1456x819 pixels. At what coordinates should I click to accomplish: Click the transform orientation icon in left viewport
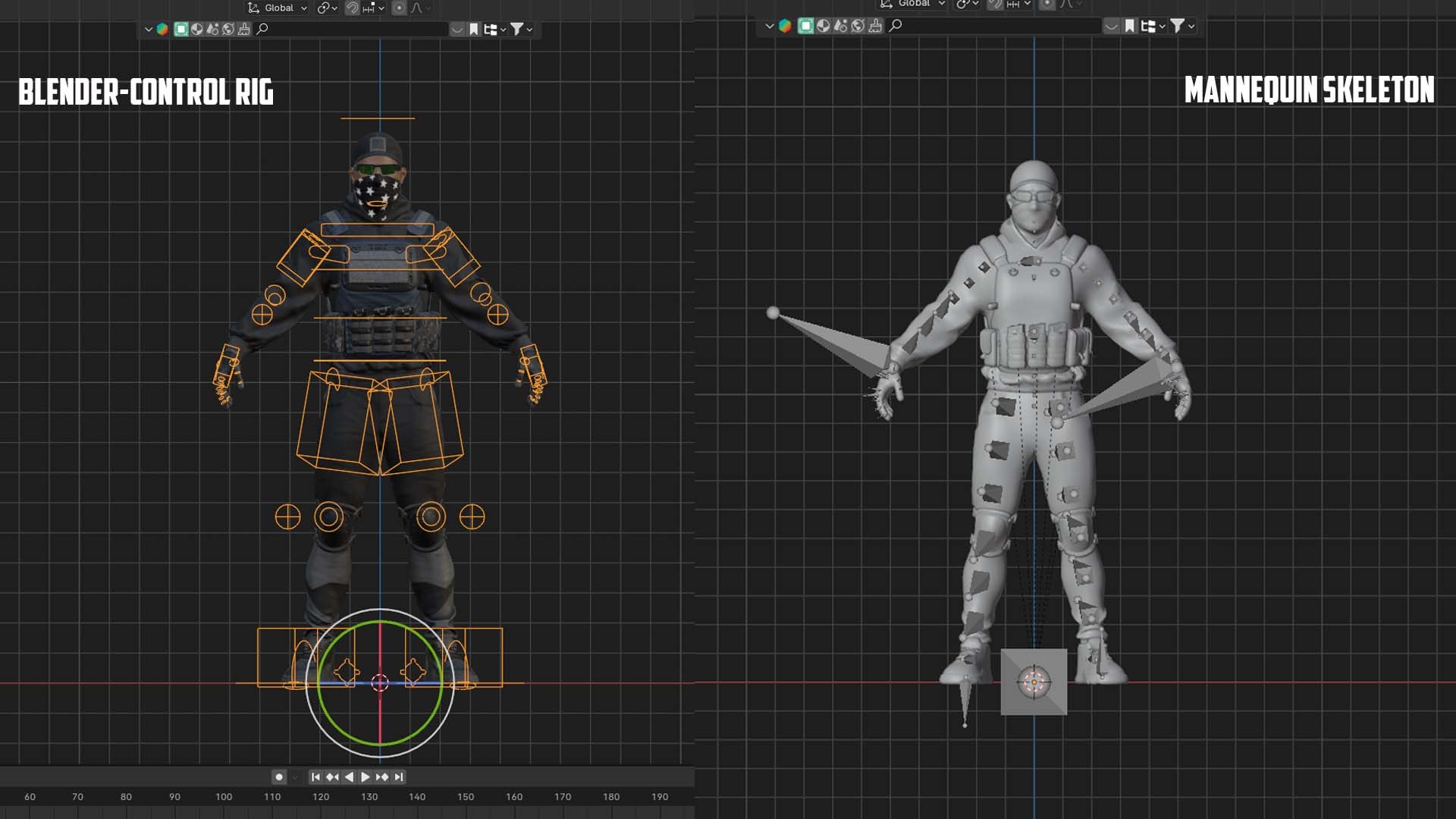point(253,8)
